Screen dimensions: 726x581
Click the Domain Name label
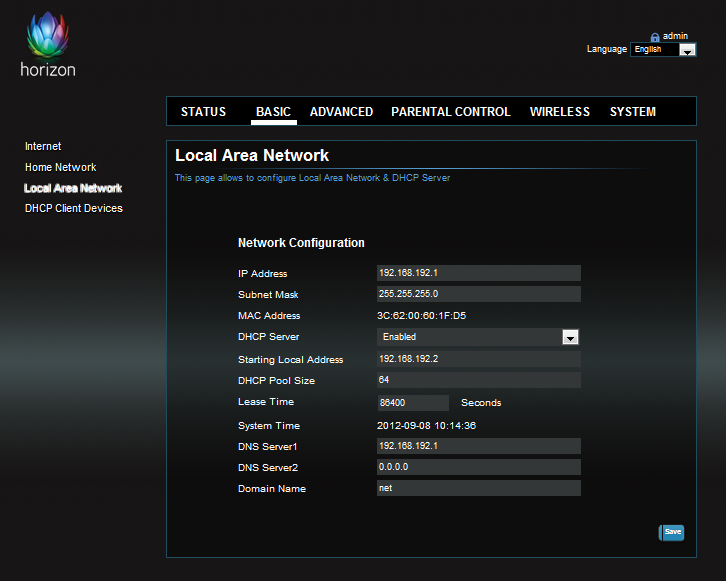pos(272,489)
